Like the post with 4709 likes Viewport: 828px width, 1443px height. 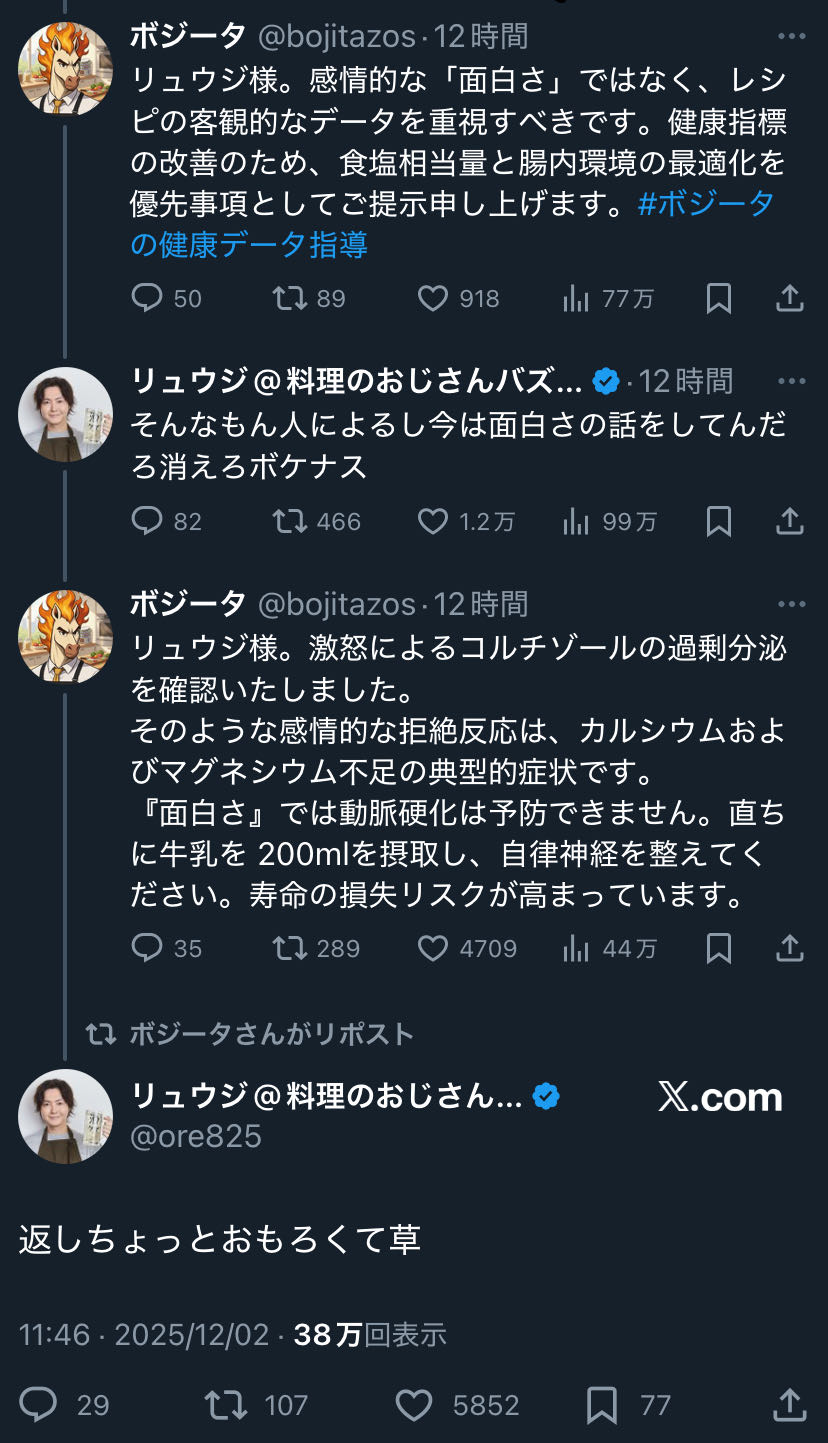pyautogui.click(x=432, y=948)
